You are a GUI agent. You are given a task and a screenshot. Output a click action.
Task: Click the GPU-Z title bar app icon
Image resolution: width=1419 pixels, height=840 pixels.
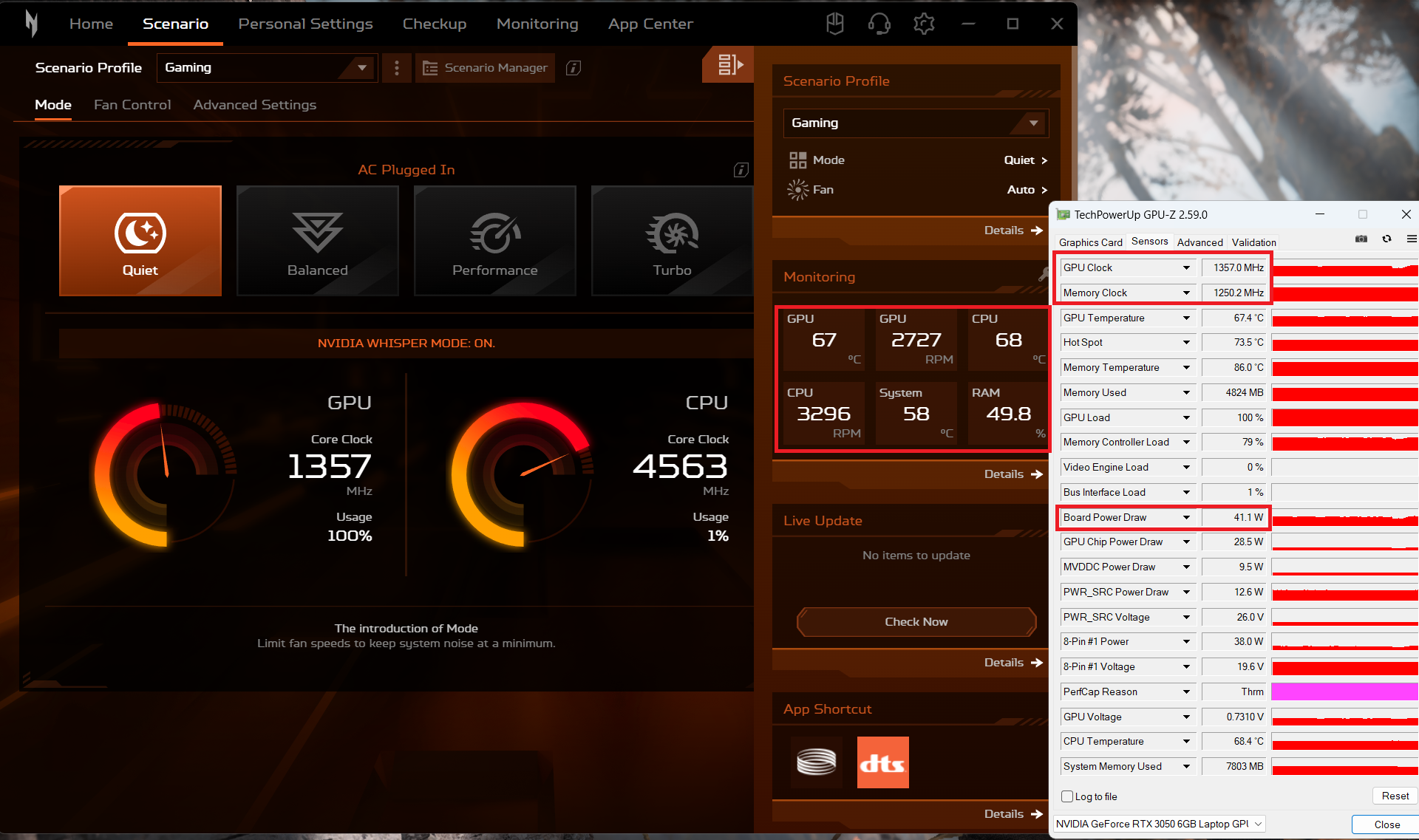[x=1064, y=215]
